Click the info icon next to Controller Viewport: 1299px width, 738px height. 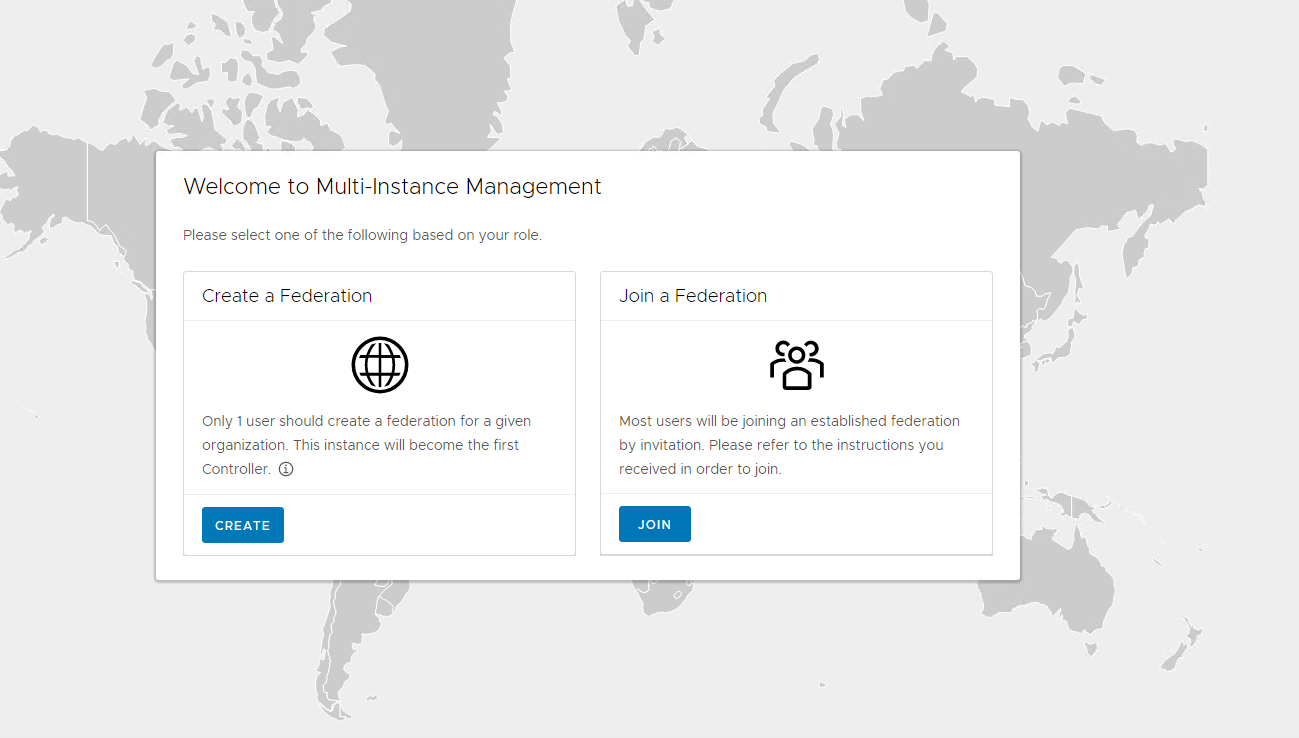tap(286, 469)
